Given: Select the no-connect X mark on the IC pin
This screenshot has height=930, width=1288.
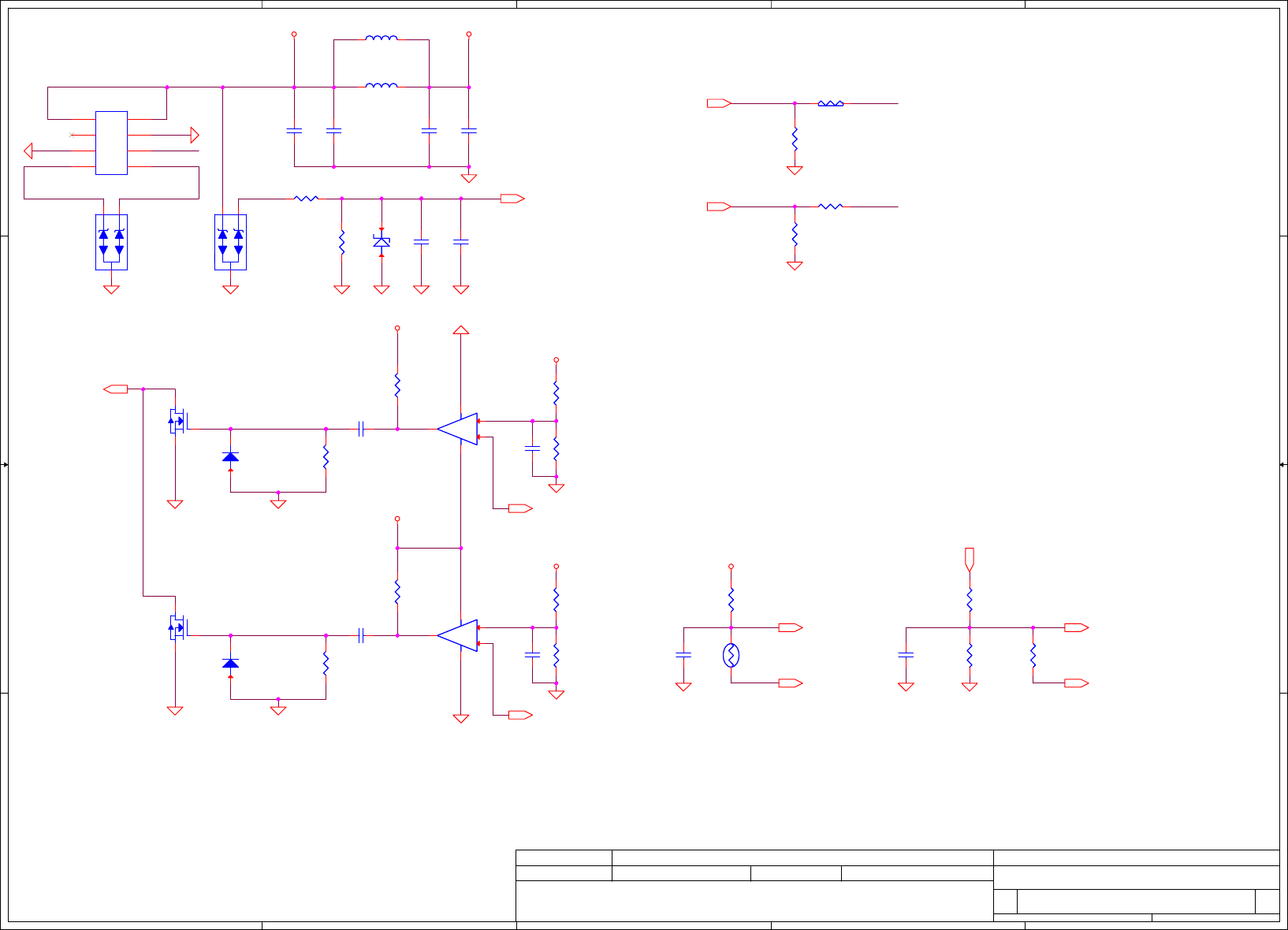Looking at the screenshot, I should coord(72,135).
